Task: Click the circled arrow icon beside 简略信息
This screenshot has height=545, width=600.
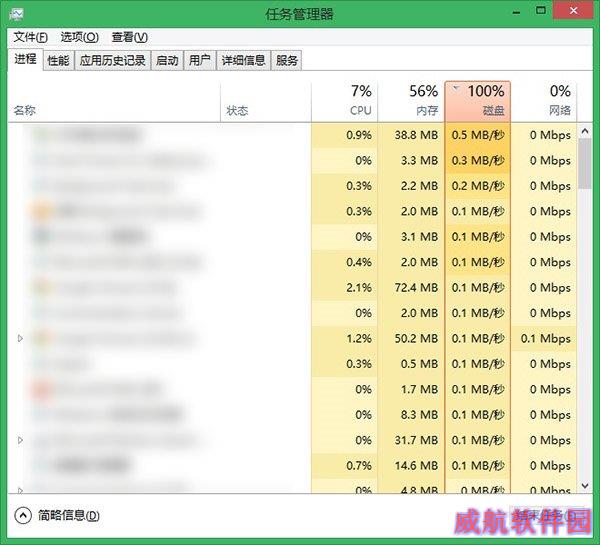Action: (23, 516)
